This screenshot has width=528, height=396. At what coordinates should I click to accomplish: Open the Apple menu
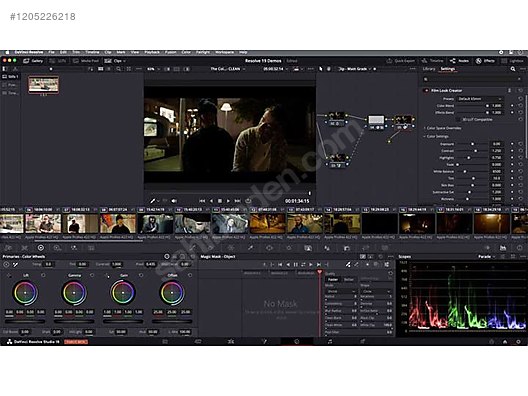coord(7,52)
